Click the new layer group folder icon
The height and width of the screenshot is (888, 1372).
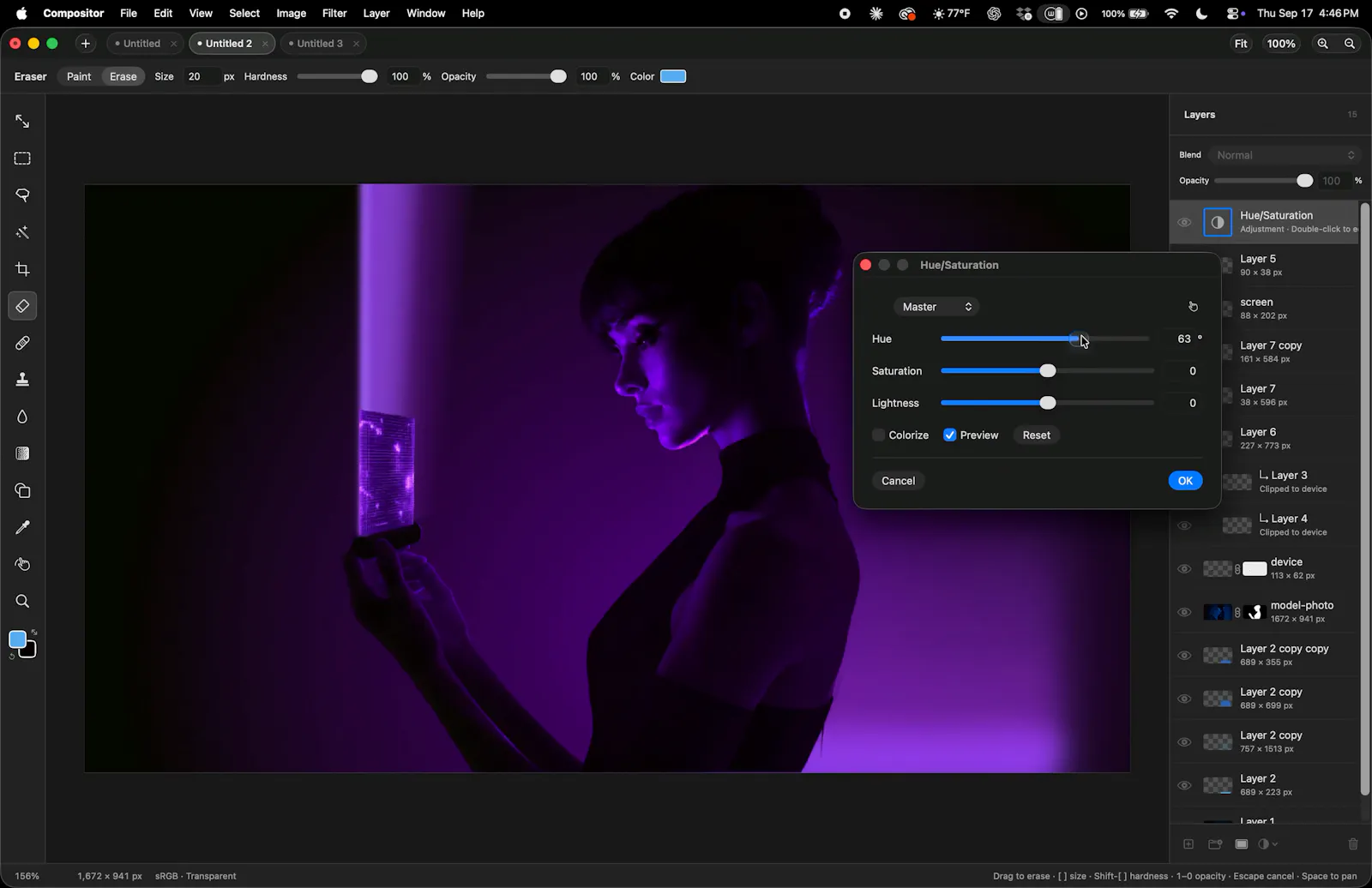(1215, 844)
